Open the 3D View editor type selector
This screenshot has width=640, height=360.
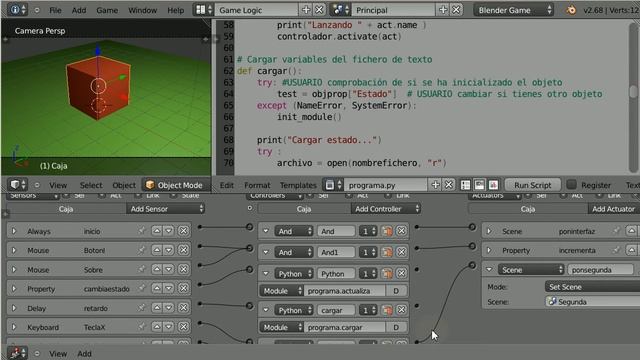pyautogui.click(x=18, y=185)
